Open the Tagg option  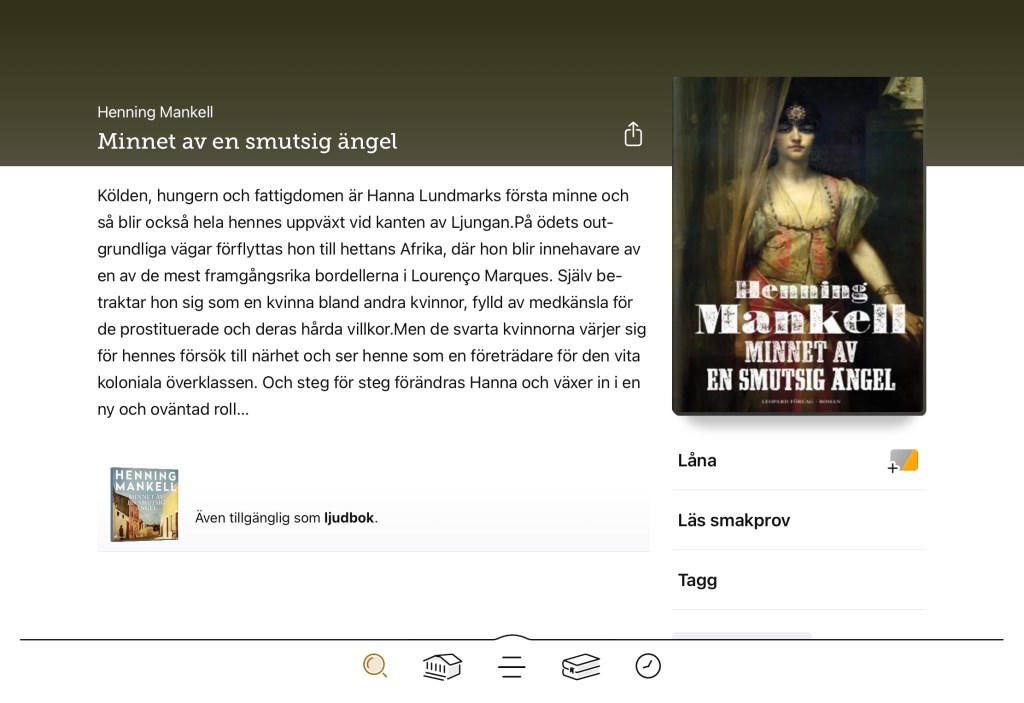pyautogui.click(x=799, y=580)
